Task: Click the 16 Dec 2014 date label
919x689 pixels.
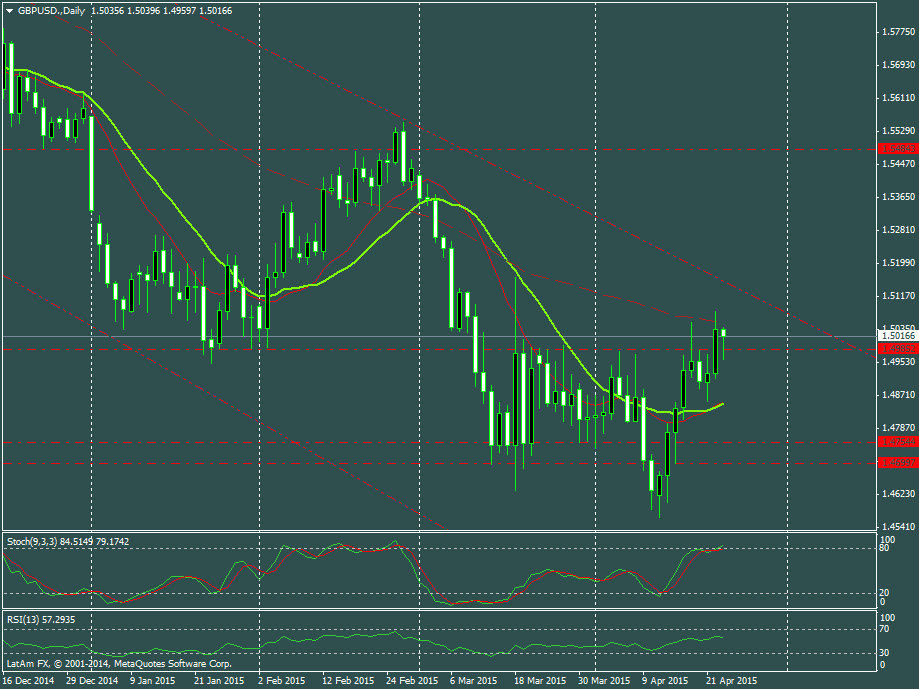Action: (x=29, y=680)
